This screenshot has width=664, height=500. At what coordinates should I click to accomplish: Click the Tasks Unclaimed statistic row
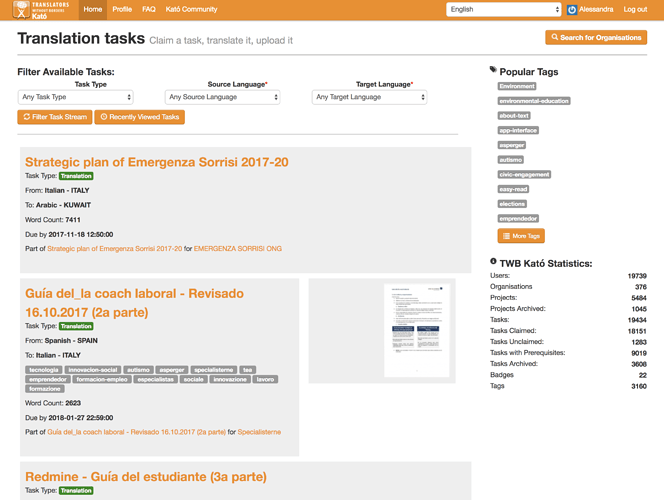(x=568, y=342)
